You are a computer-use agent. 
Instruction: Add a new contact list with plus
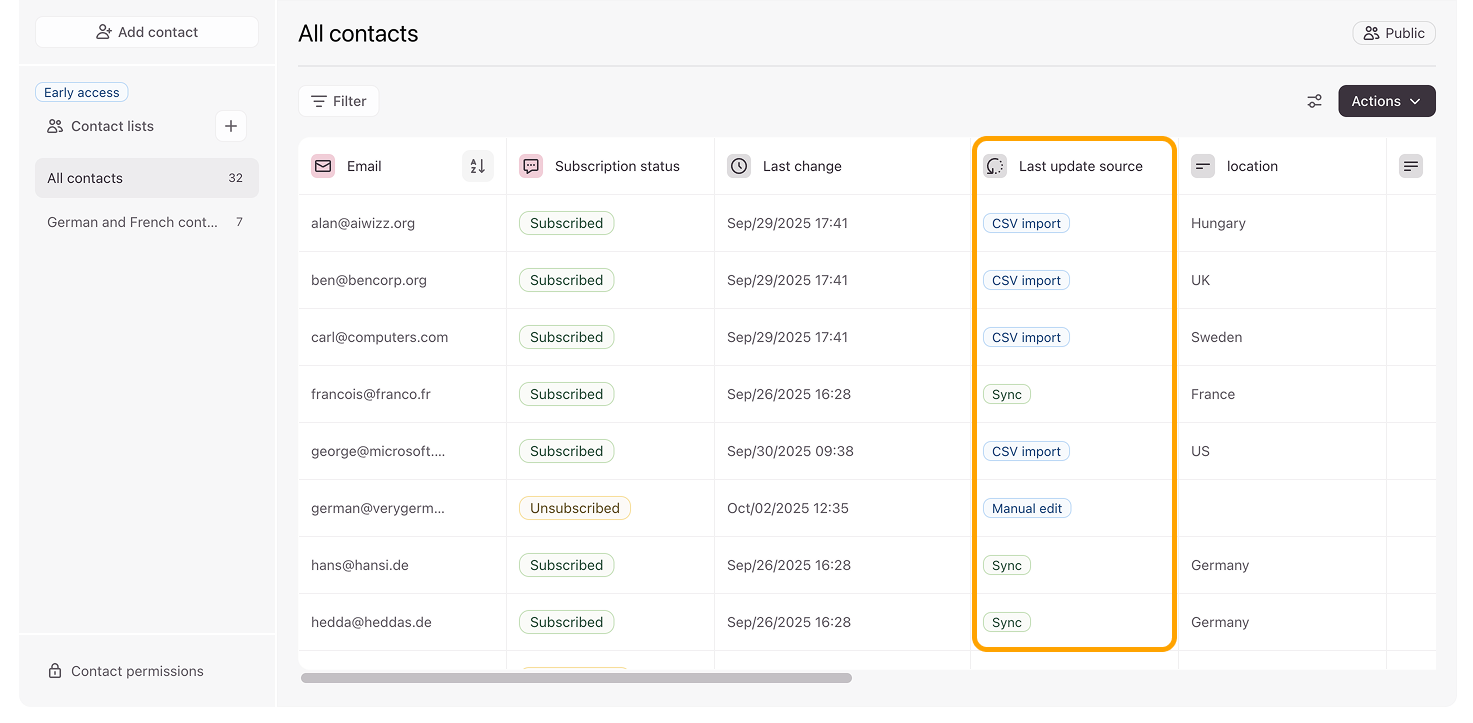(231, 126)
